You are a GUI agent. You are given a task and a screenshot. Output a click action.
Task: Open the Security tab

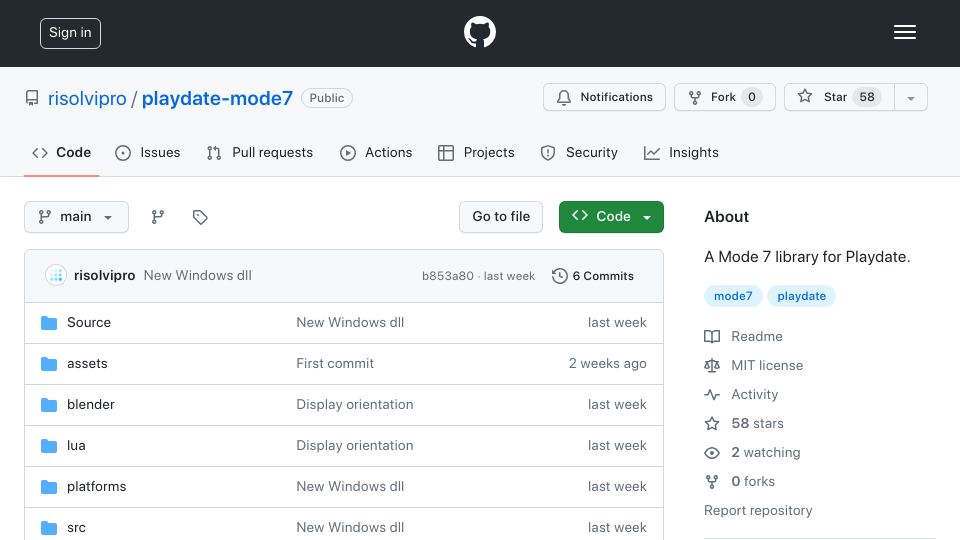[x=579, y=152]
